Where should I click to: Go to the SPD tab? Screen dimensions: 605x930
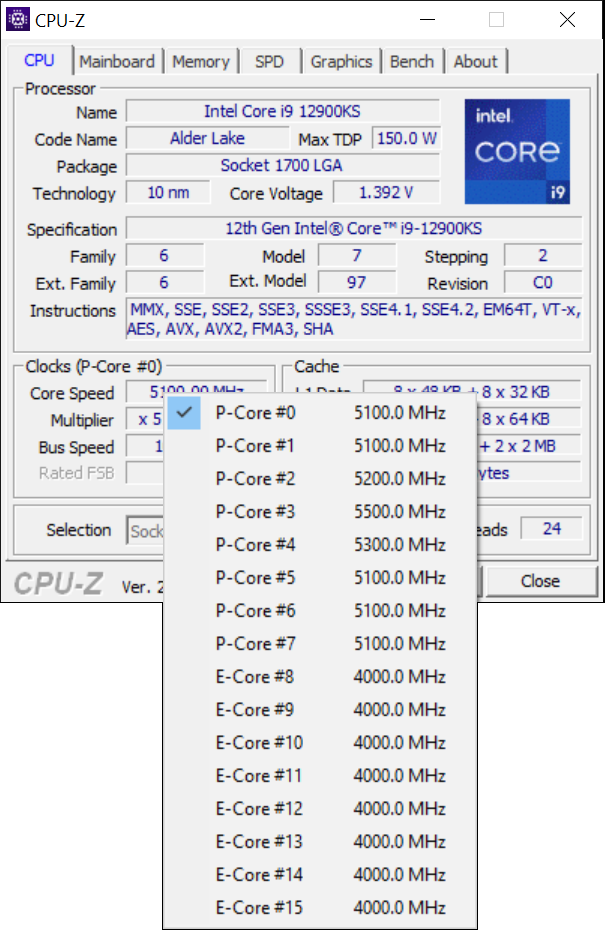coord(269,61)
